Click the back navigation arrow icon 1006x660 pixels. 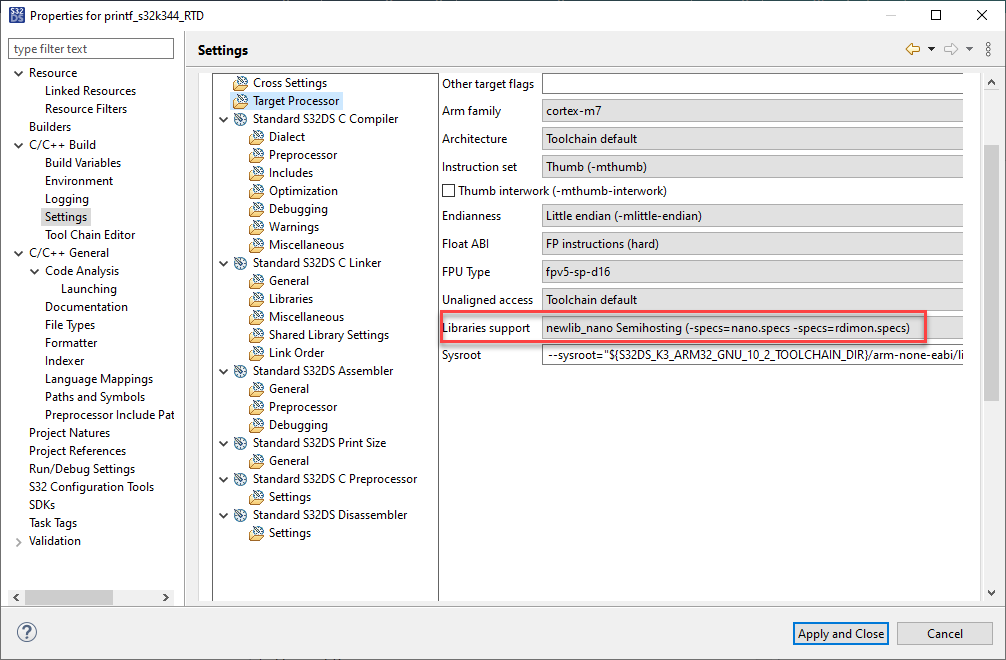point(912,49)
